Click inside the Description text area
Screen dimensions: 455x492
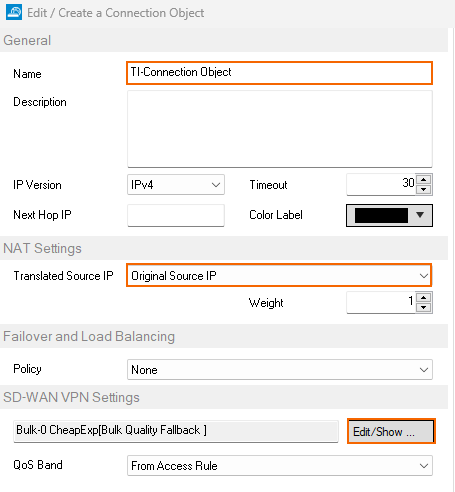coord(280,129)
